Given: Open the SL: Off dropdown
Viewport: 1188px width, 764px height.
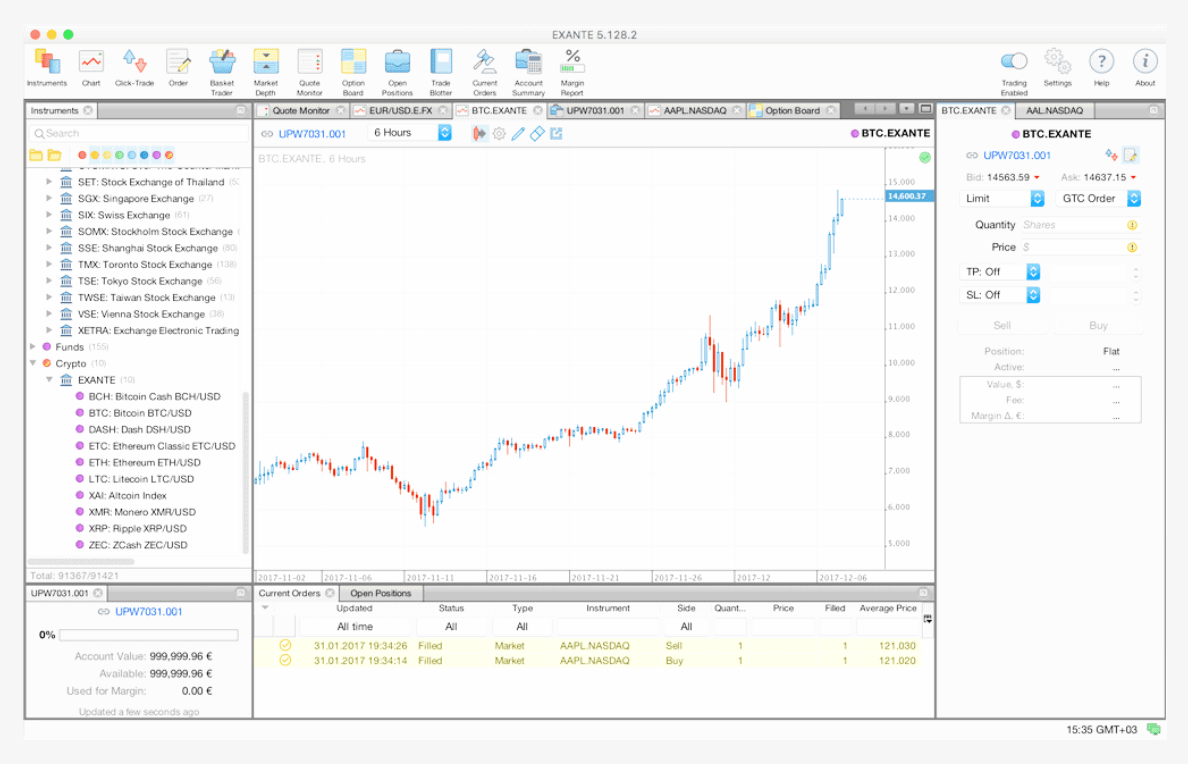Looking at the screenshot, I should [999, 295].
